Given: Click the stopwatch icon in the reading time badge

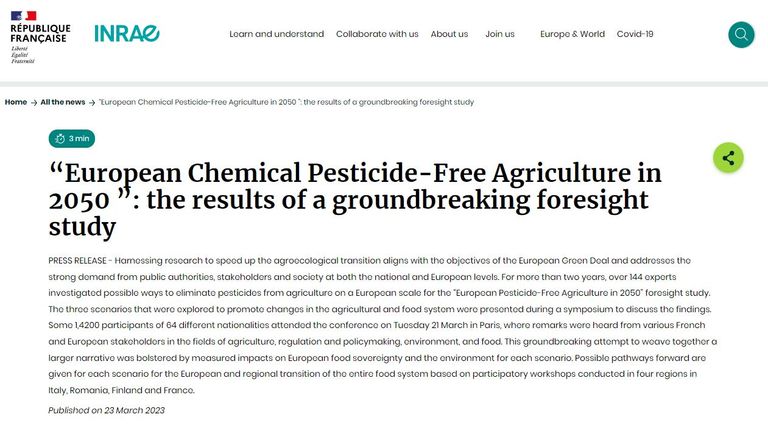Looking at the screenshot, I should pyautogui.click(x=60, y=138).
